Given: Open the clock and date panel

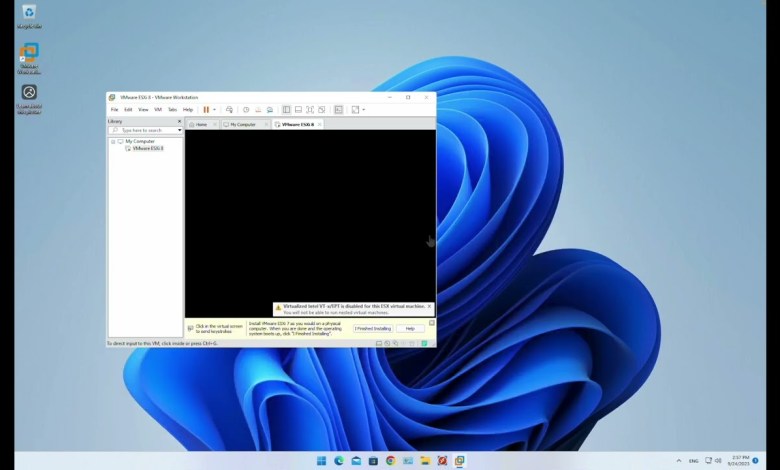Looking at the screenshot, I should click(x=739, y=461).
